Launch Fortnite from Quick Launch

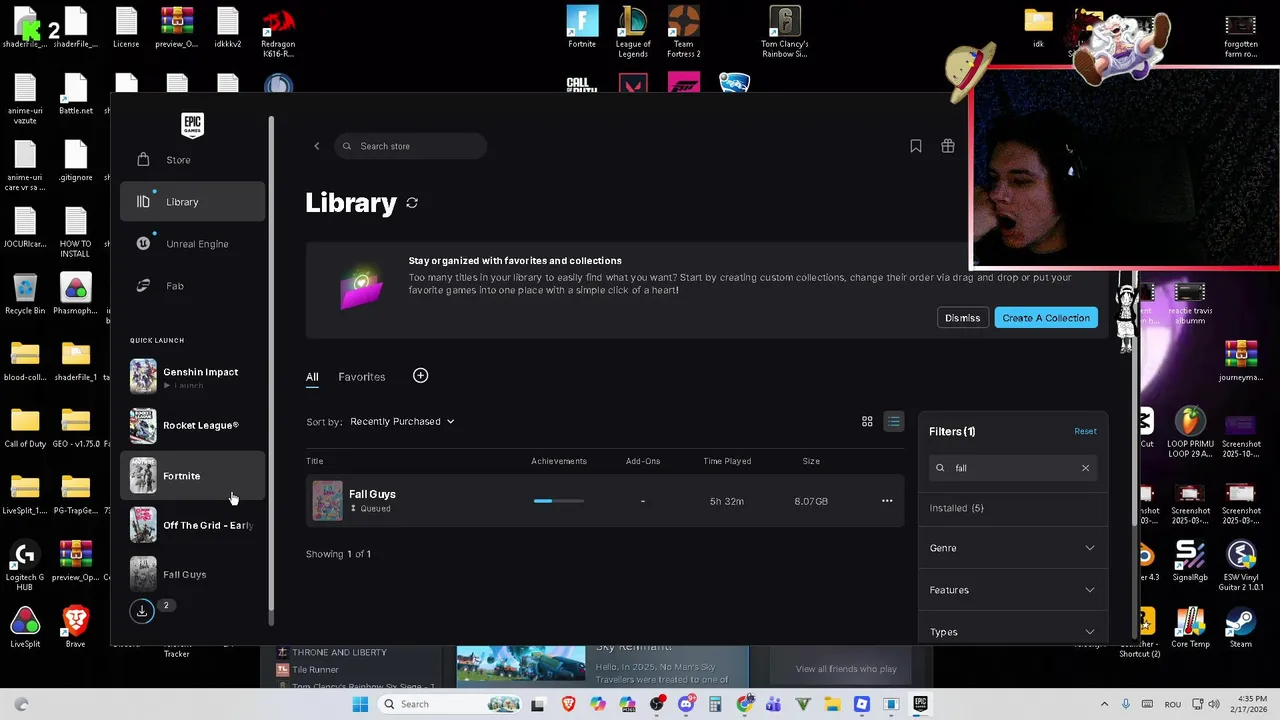click(x=192, y=476)
